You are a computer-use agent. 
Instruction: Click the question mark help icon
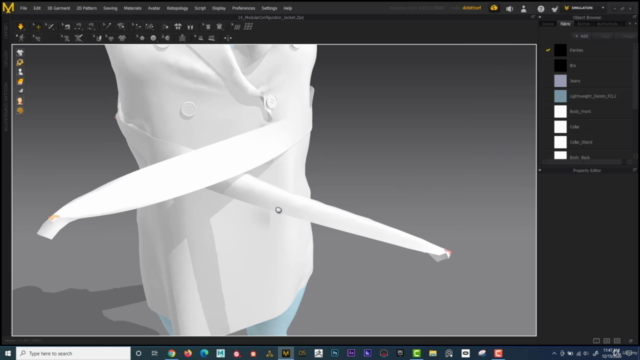click(x=541, y=9)
